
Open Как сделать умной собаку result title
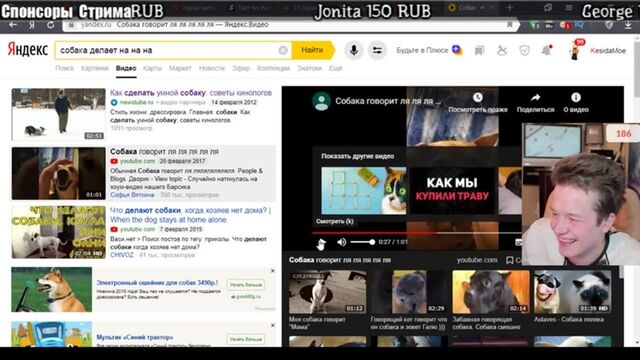(191, 93)
